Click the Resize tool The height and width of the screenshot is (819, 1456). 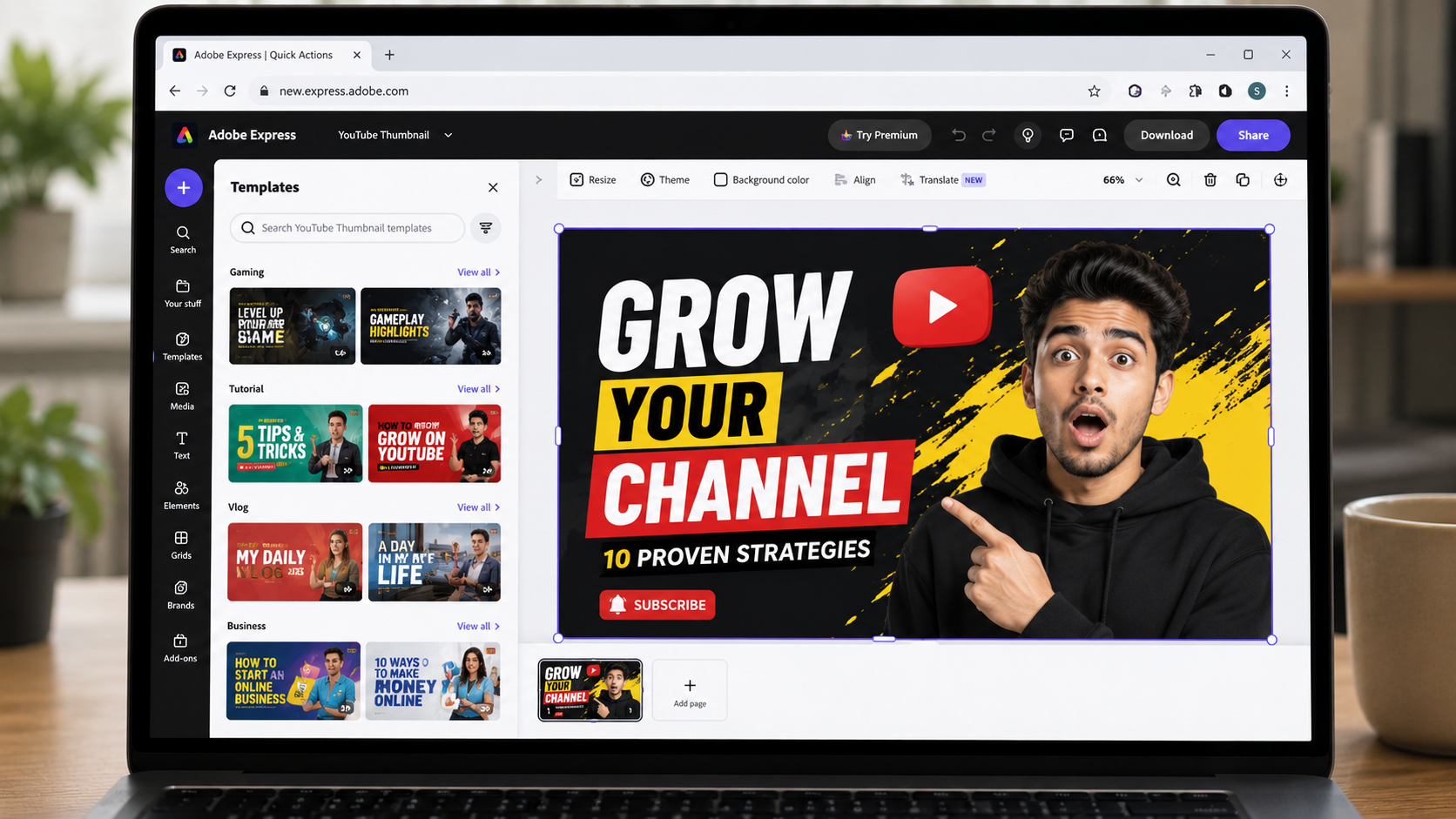pos(593,180)
